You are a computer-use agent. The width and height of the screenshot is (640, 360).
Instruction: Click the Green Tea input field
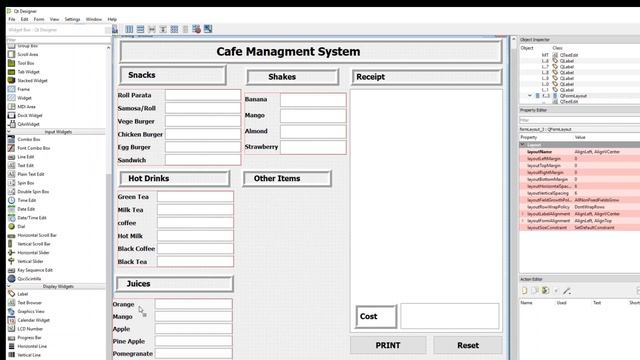point(195,197)
